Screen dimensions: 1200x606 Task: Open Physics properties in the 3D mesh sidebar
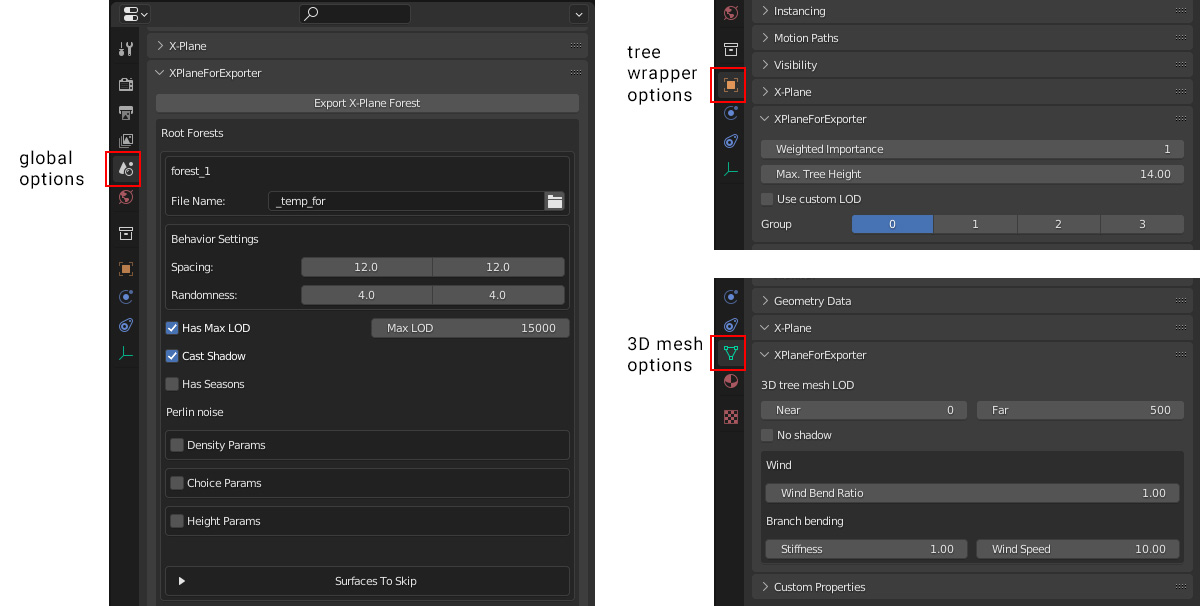click(x=731, y=297)
